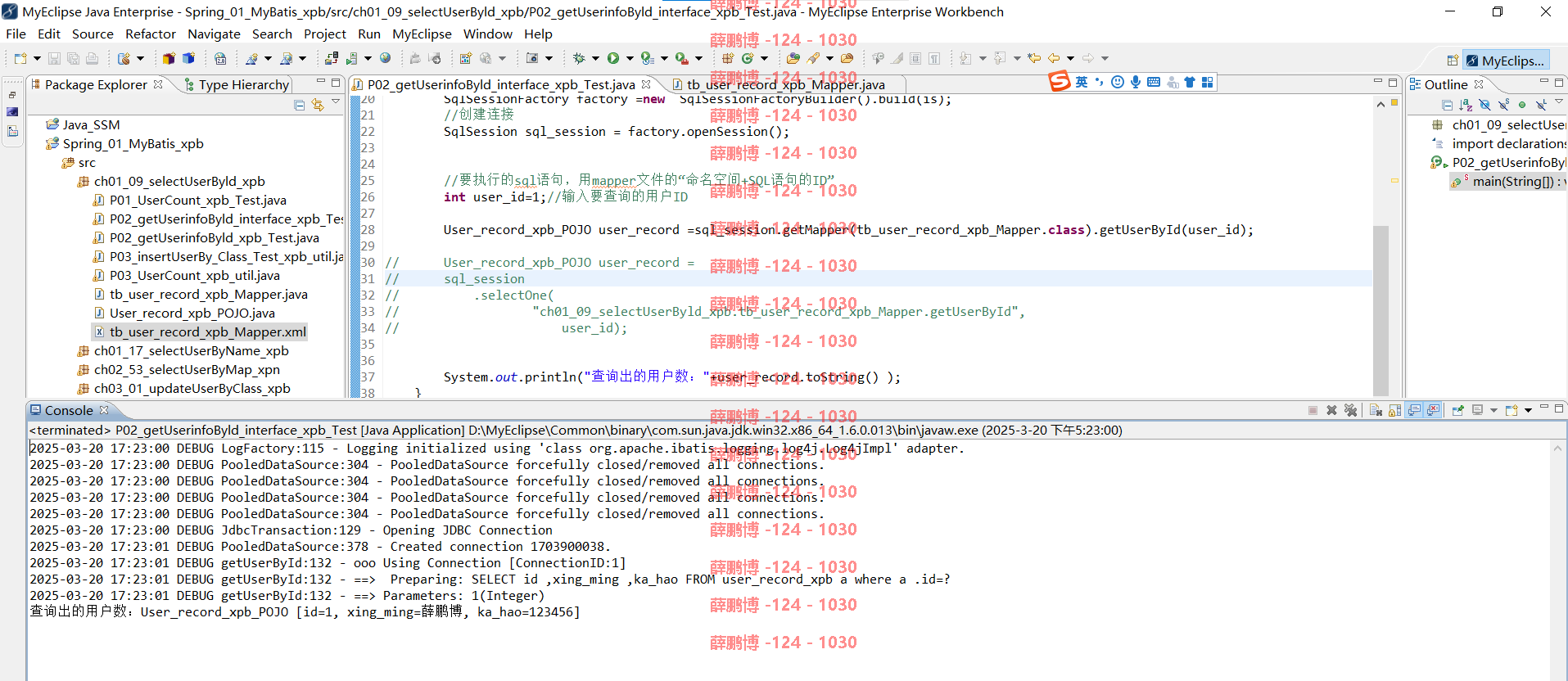Click the Sogou input method S logo
Viewport: 1568px width, 681px height.
(x=1060, y=81)
